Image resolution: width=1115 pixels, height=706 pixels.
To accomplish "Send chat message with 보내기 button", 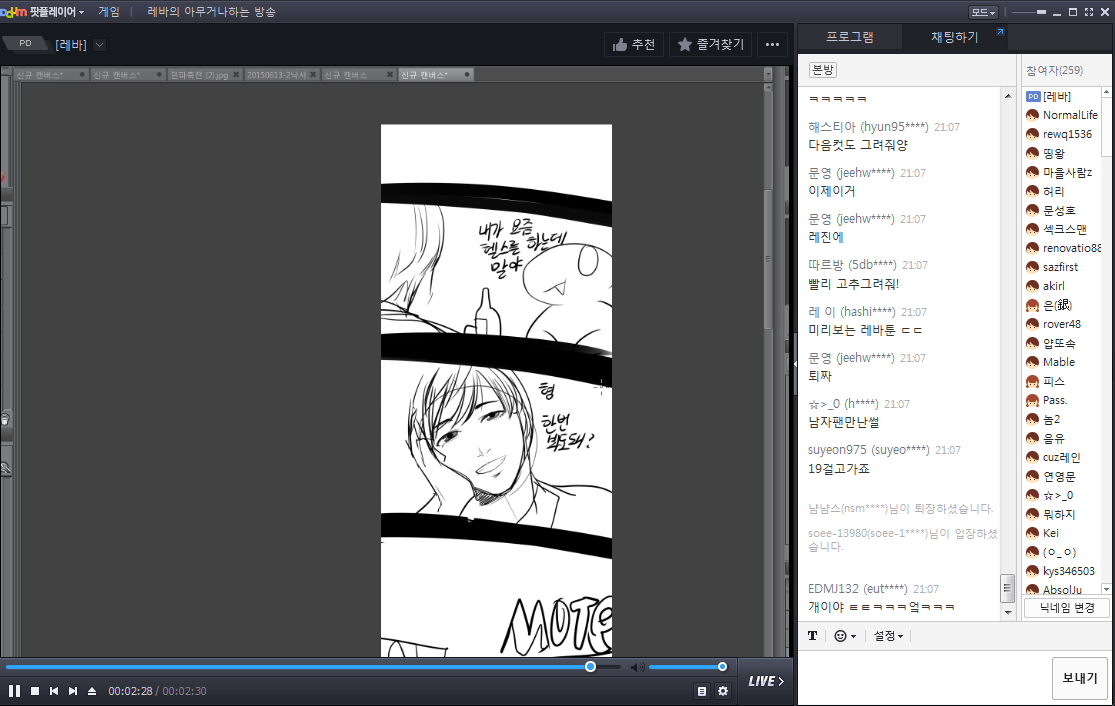I will 1079,678.
